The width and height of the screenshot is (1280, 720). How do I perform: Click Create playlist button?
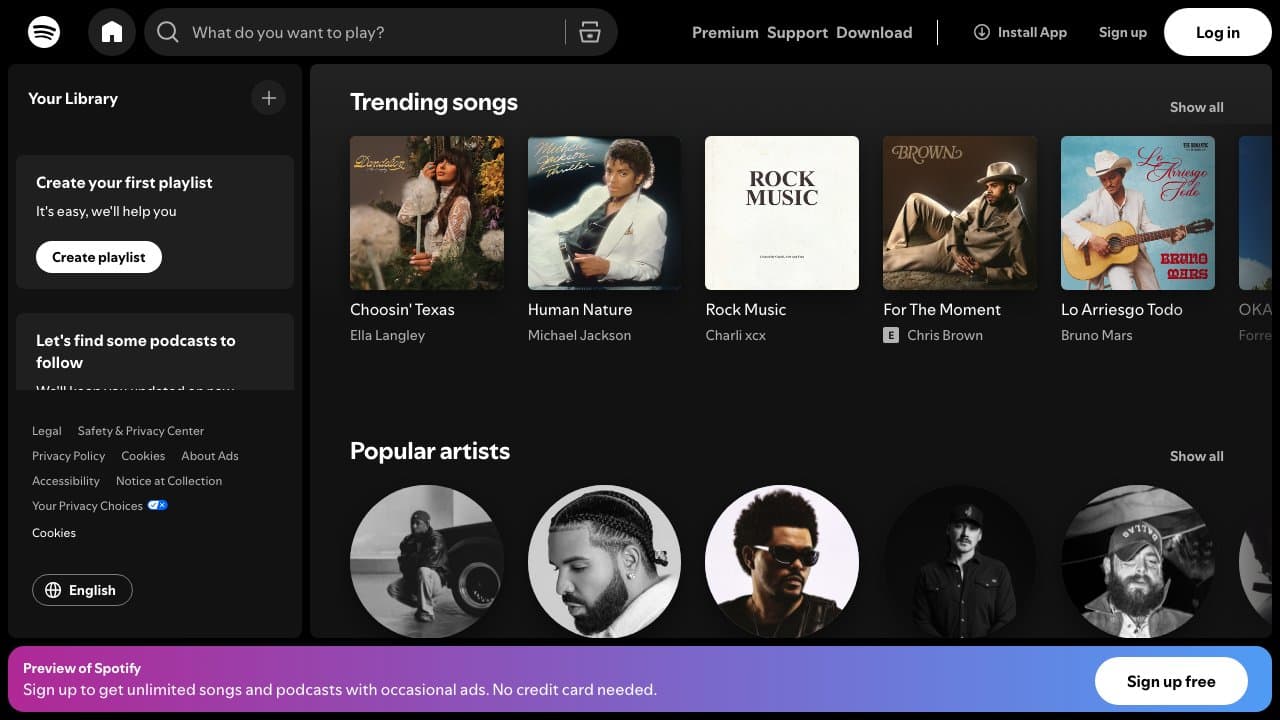click(99, 257)
